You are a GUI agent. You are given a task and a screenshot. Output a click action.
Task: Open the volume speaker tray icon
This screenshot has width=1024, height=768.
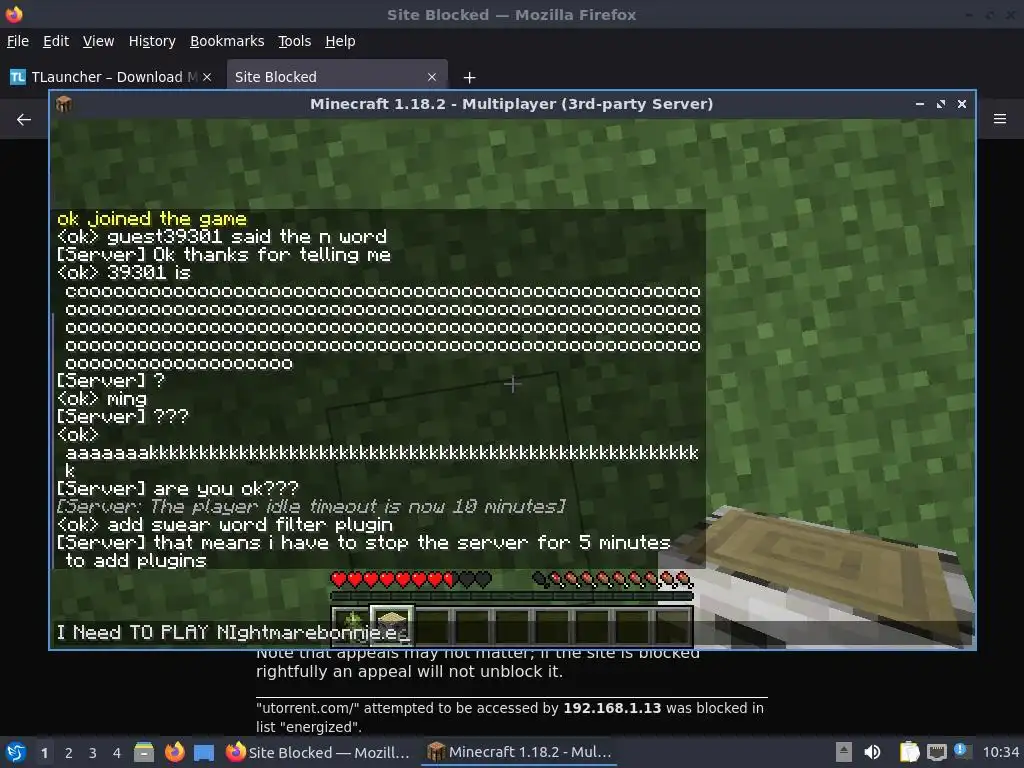click(x=872, y=752)
